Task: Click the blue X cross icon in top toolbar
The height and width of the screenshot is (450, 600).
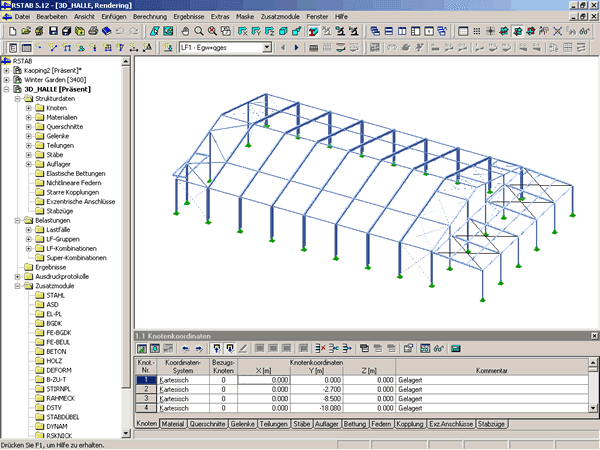Action: tap(558, 31)
